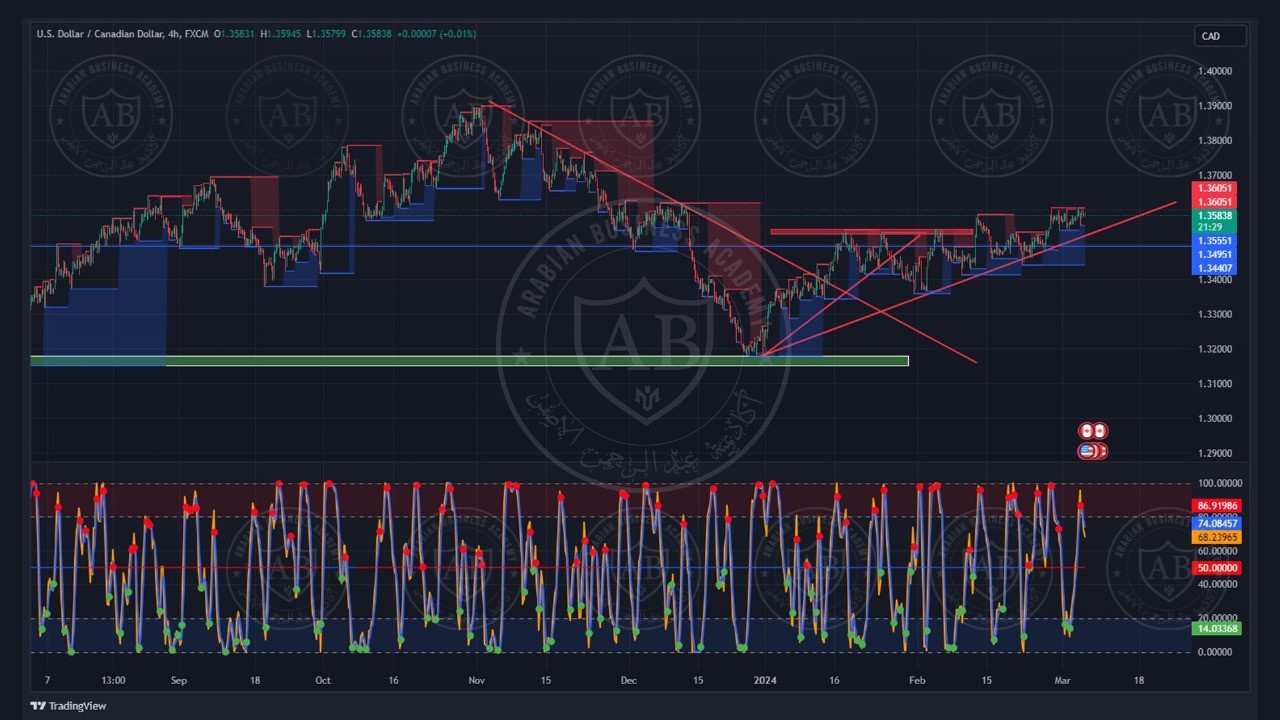Viewport: 1280px width, 720px height.
Task: Click the US flag economic event icon
Action: [1087, 451]
